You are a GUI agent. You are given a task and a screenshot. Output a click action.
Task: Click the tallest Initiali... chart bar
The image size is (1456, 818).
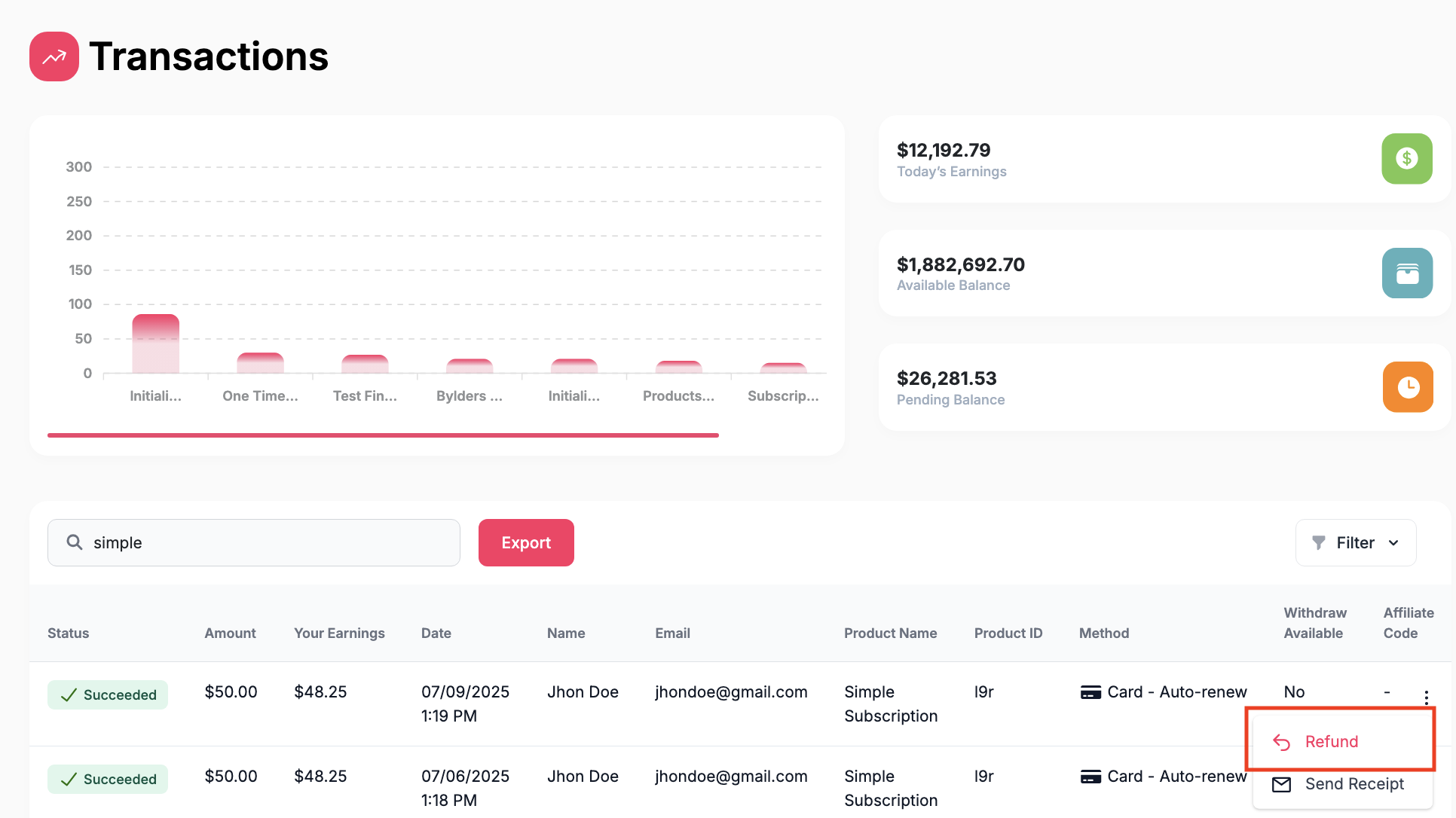coord(155,343)
